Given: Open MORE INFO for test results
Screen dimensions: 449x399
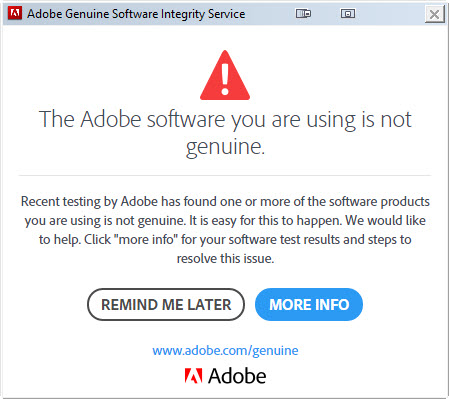Looking at the screenshot, I should [309, 305].
